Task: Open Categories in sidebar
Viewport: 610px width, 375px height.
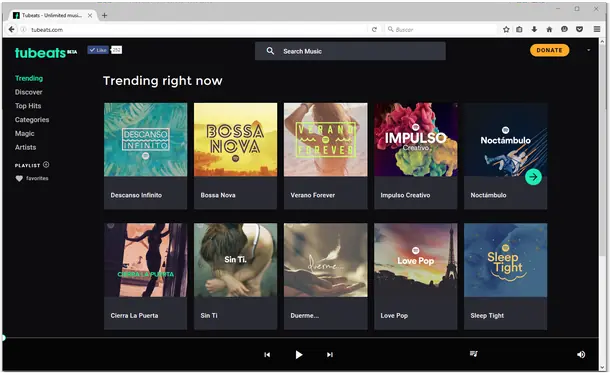Action: point(32,120)
